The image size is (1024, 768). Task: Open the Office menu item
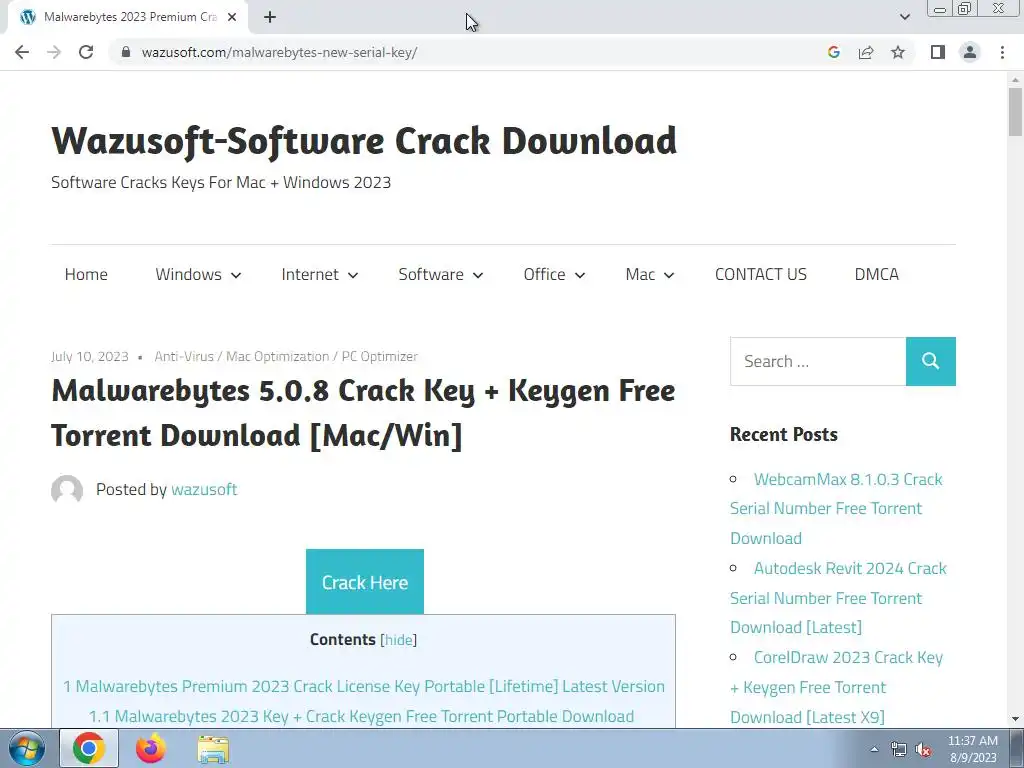tap(544, 274)
